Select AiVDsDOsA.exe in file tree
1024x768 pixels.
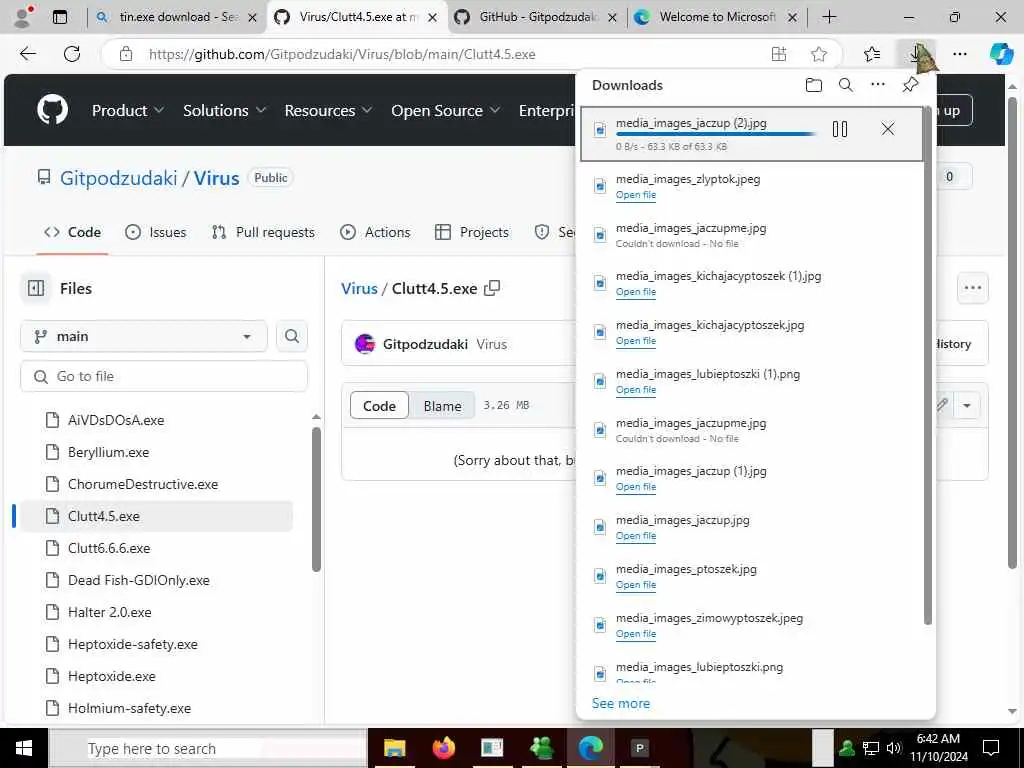[x=116, y=420]
